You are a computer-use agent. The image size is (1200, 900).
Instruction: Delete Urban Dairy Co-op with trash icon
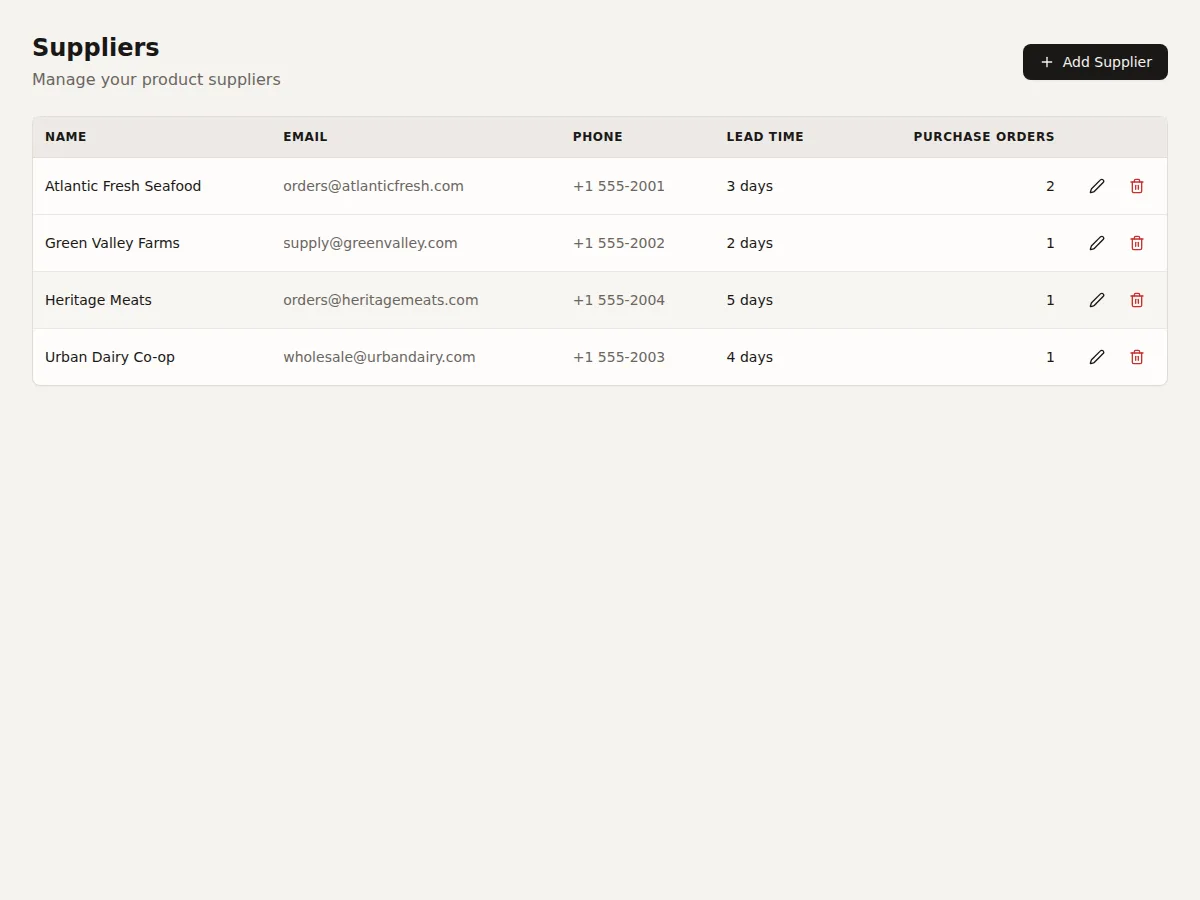click(1137, 357)
